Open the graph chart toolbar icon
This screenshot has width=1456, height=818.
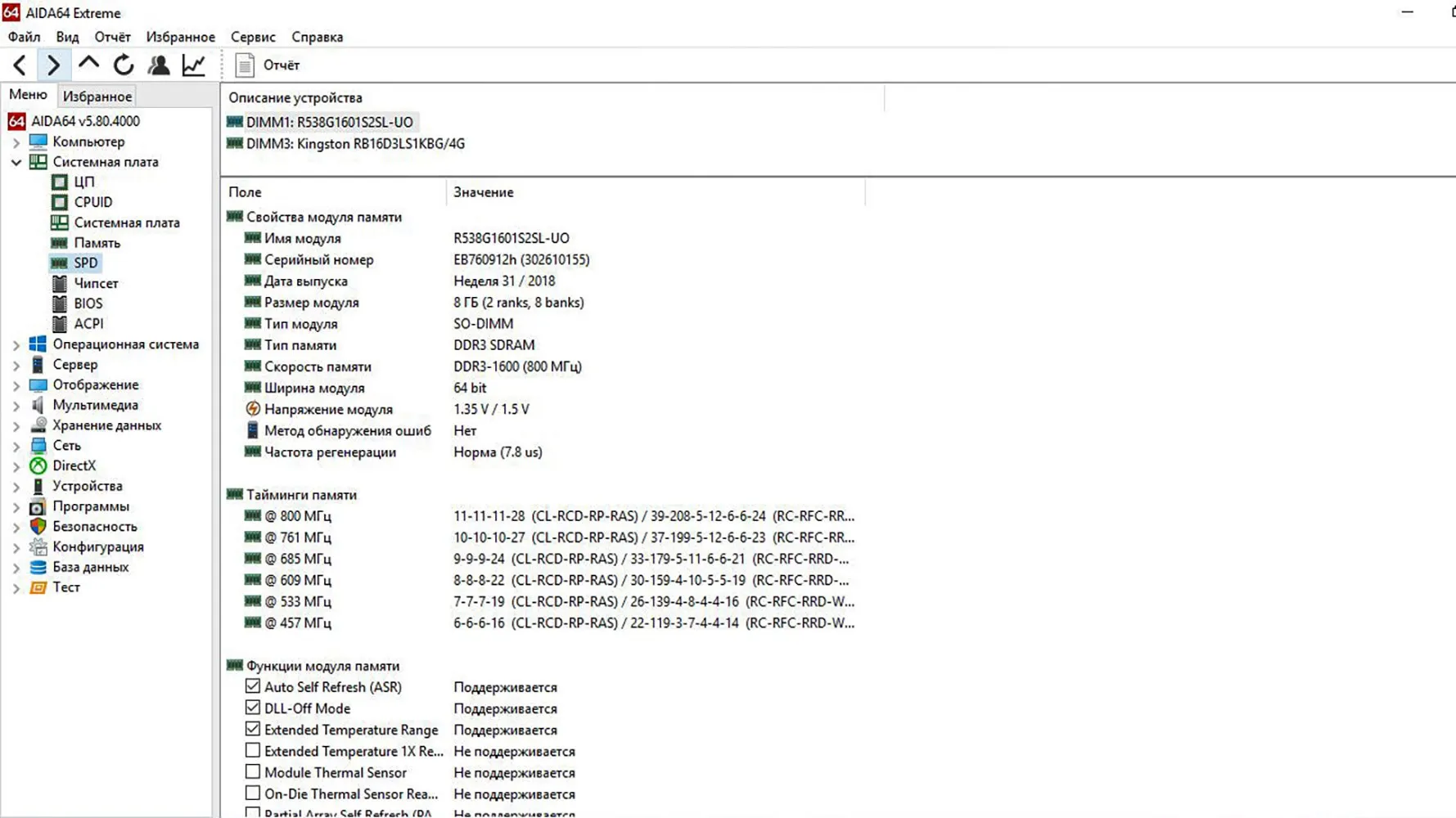(194, 65)
